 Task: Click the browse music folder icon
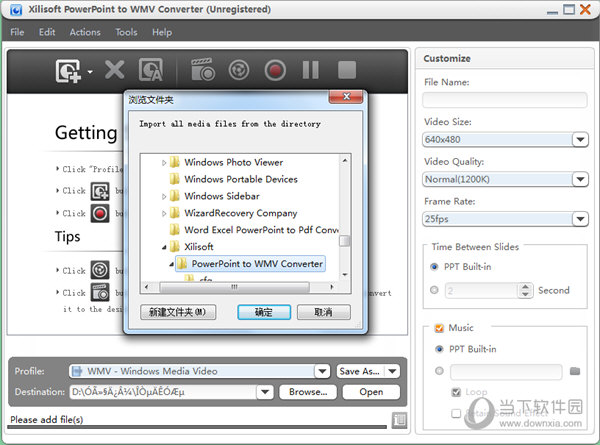click(x=575, y=371)
